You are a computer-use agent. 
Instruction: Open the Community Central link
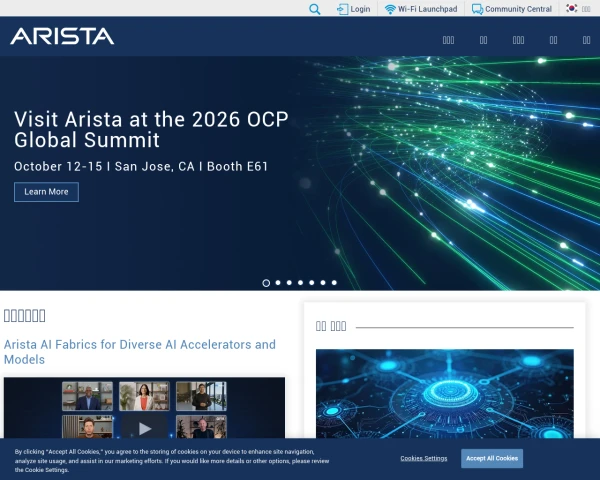518,9
